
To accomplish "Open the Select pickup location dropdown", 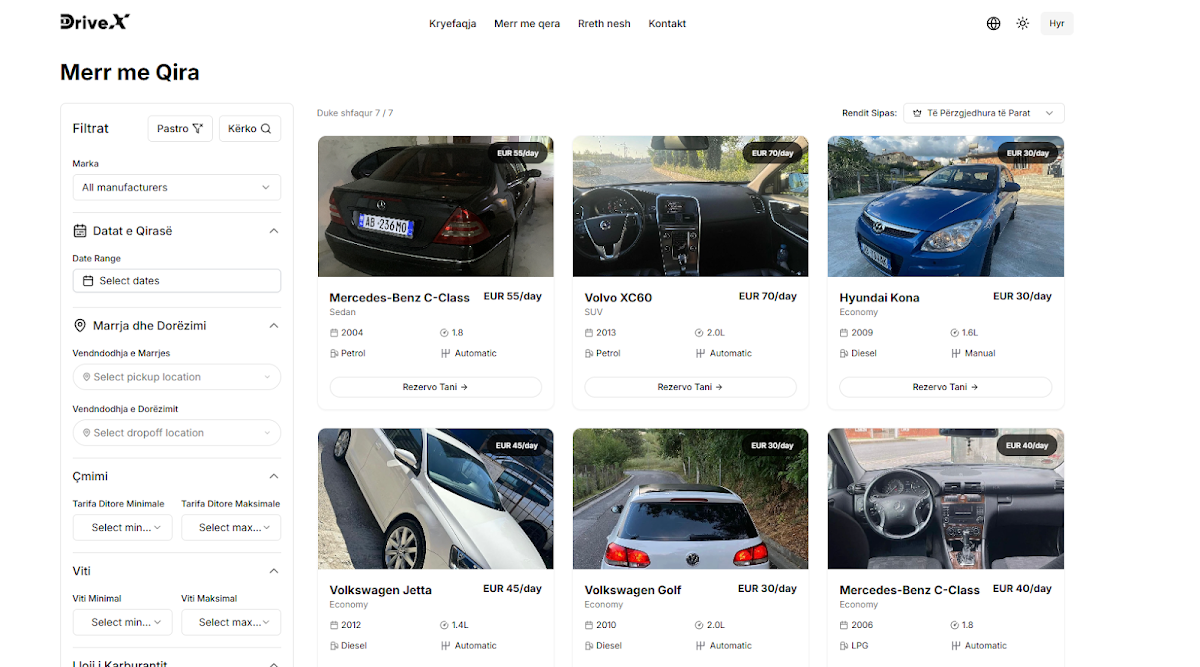I will [x=177, y=377].
